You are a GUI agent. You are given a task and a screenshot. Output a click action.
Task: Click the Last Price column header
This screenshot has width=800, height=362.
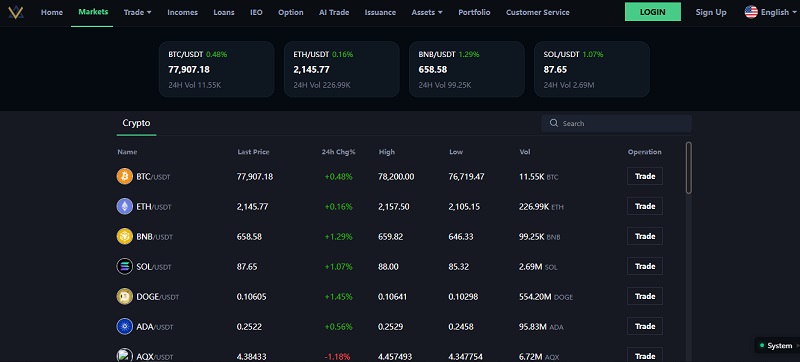(253, 152)
